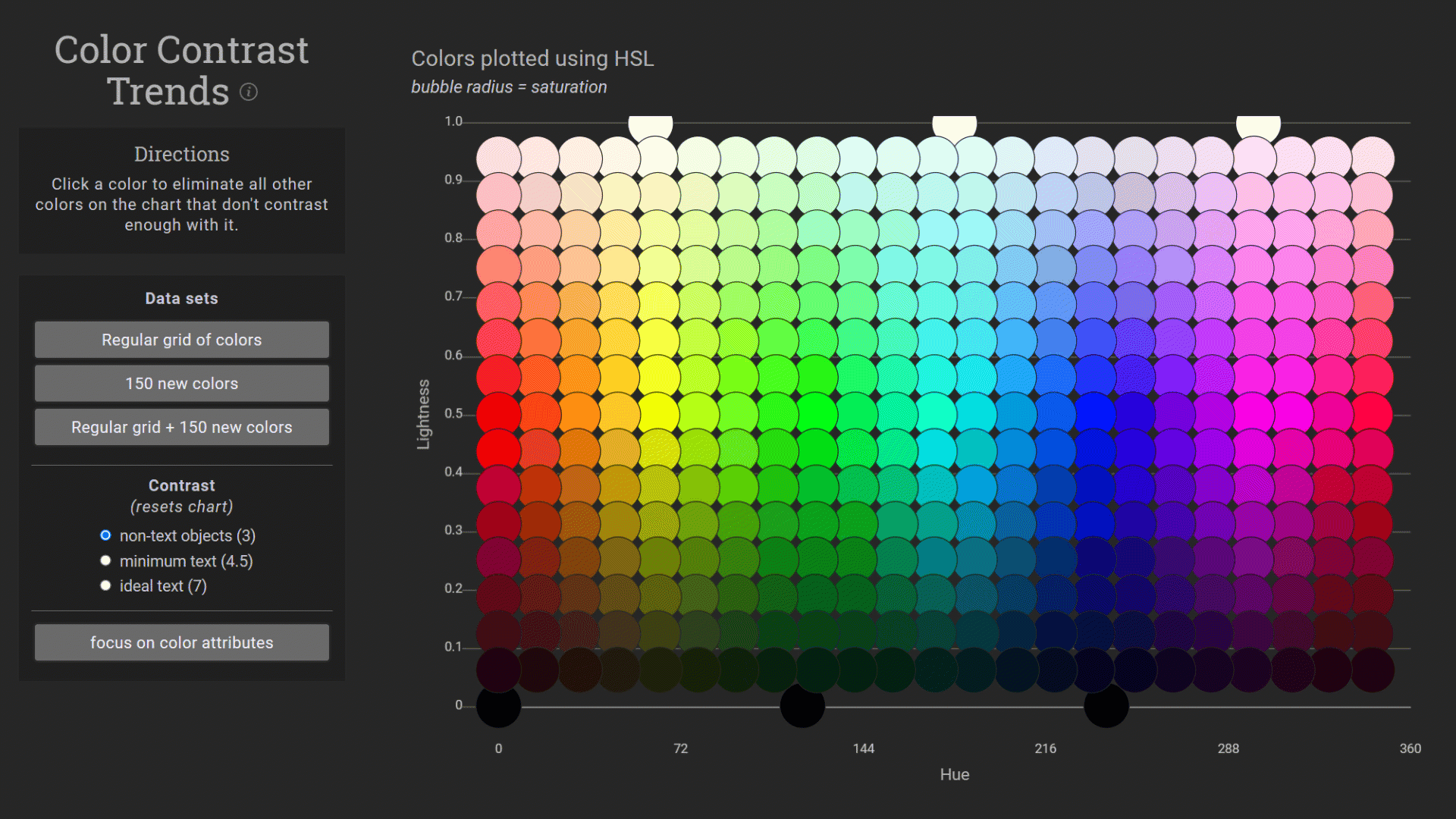
Task: Select the pale pink bubble in top-left corner
Action: pyautogui.click(x=498, y=155)
